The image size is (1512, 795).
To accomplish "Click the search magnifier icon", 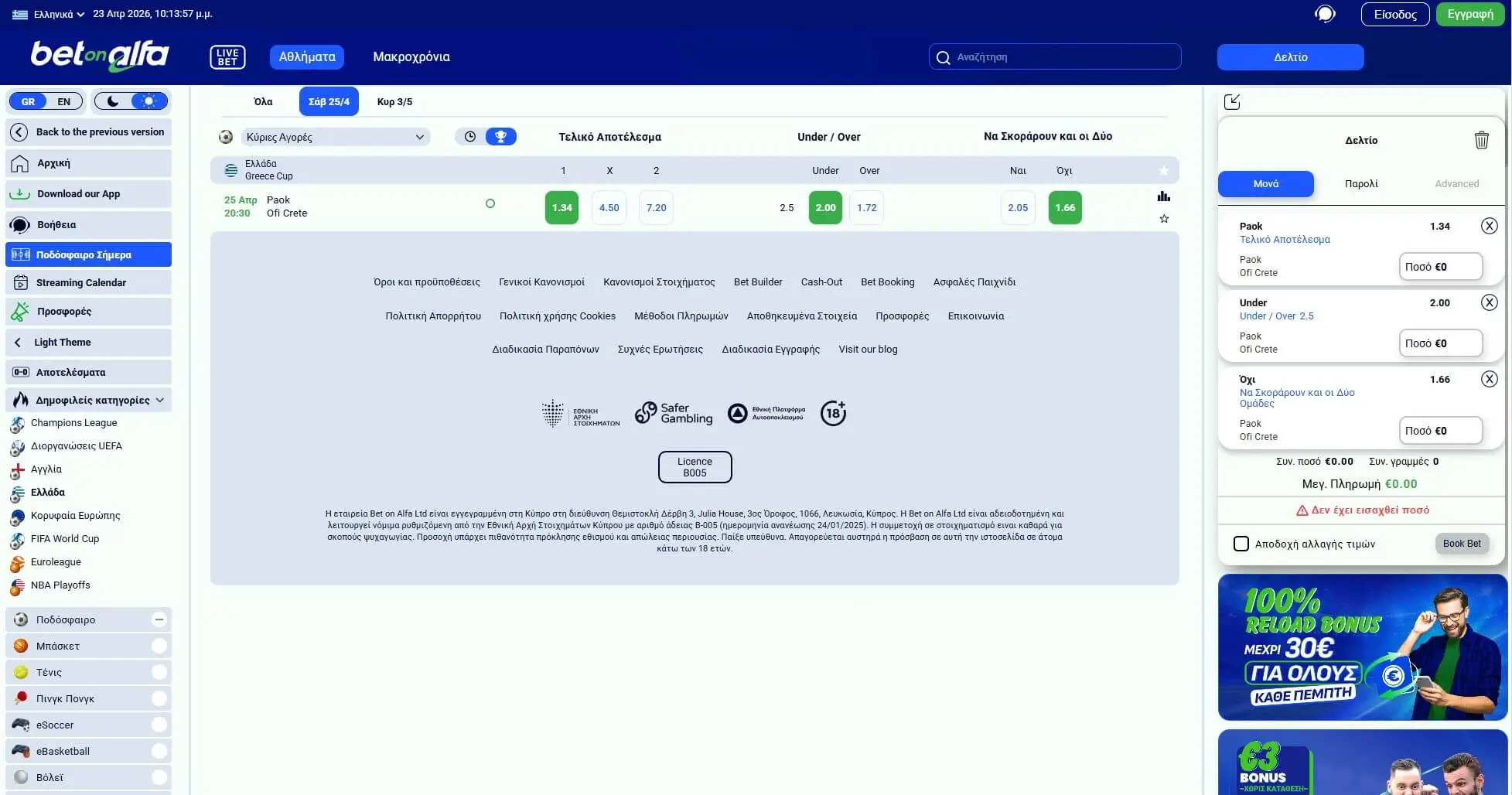I will tap(943, 57).
